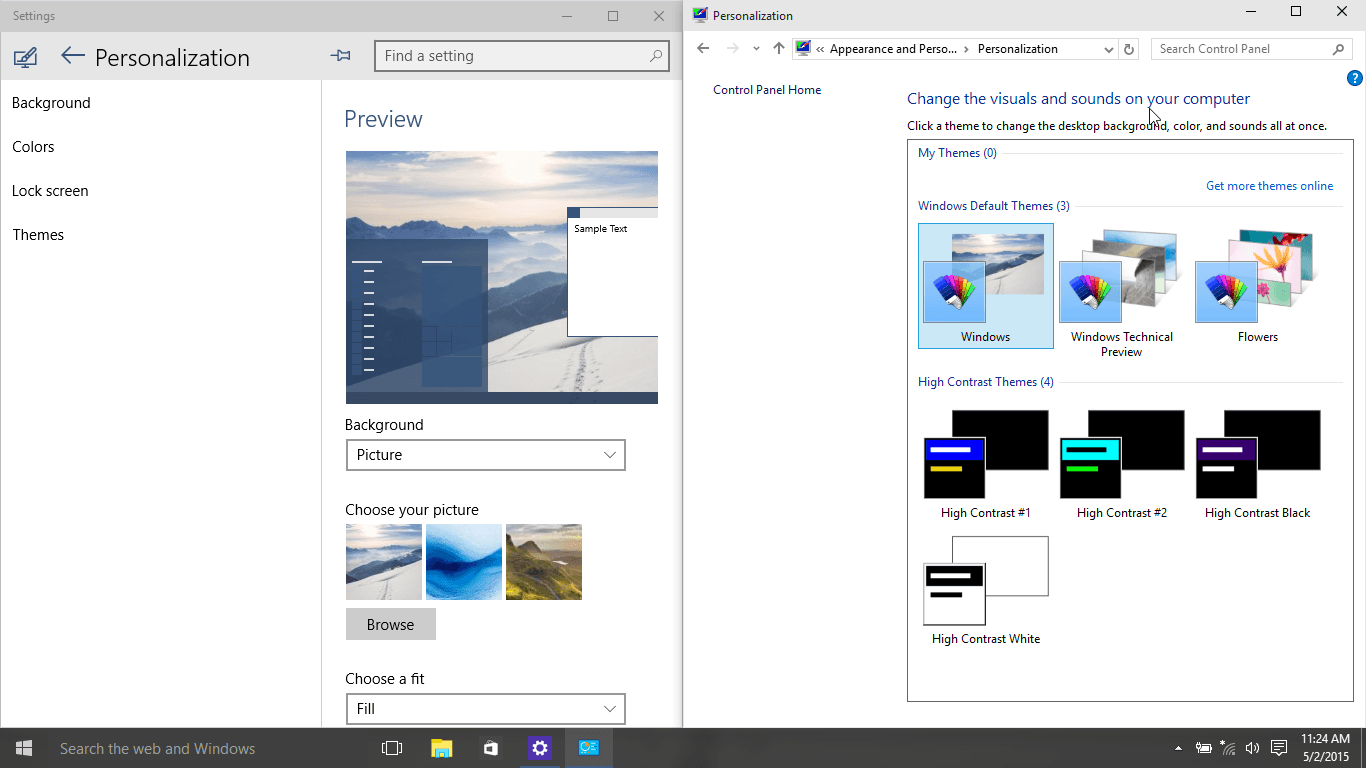
Task: Open File Explorer from the taskbar
Action: 441,748
